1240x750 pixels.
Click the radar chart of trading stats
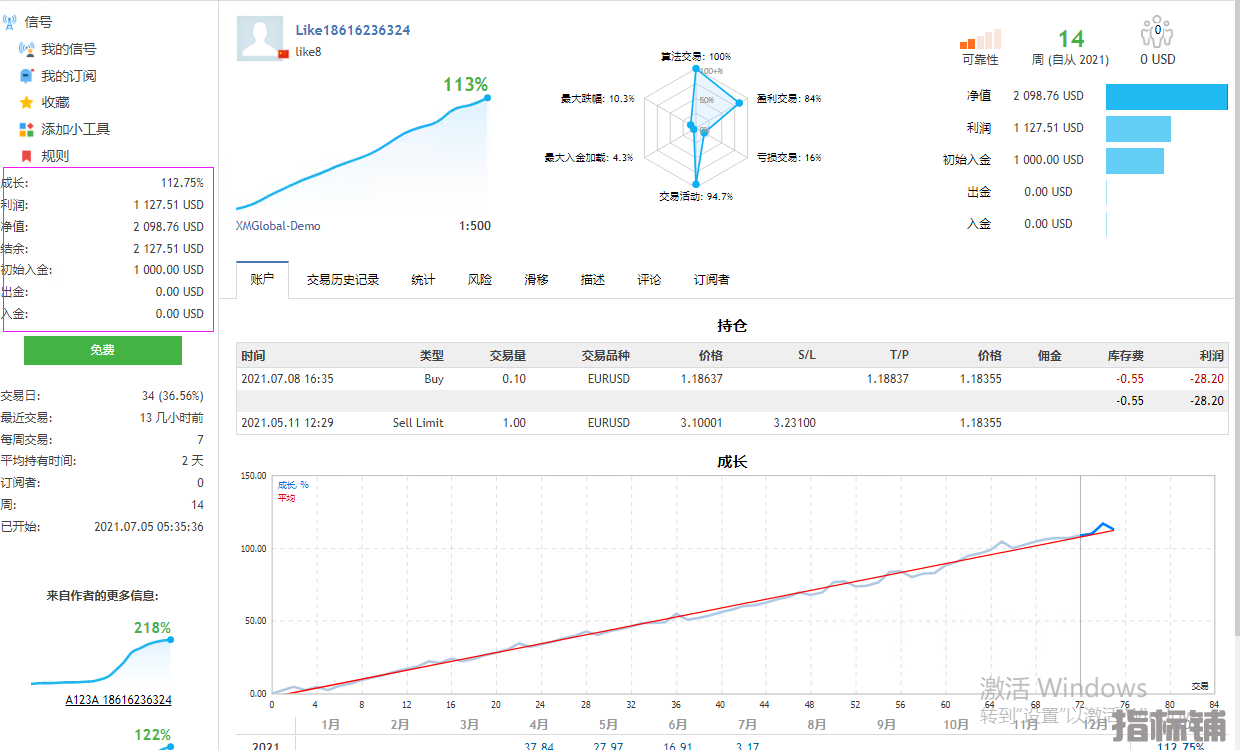[696, 126]
